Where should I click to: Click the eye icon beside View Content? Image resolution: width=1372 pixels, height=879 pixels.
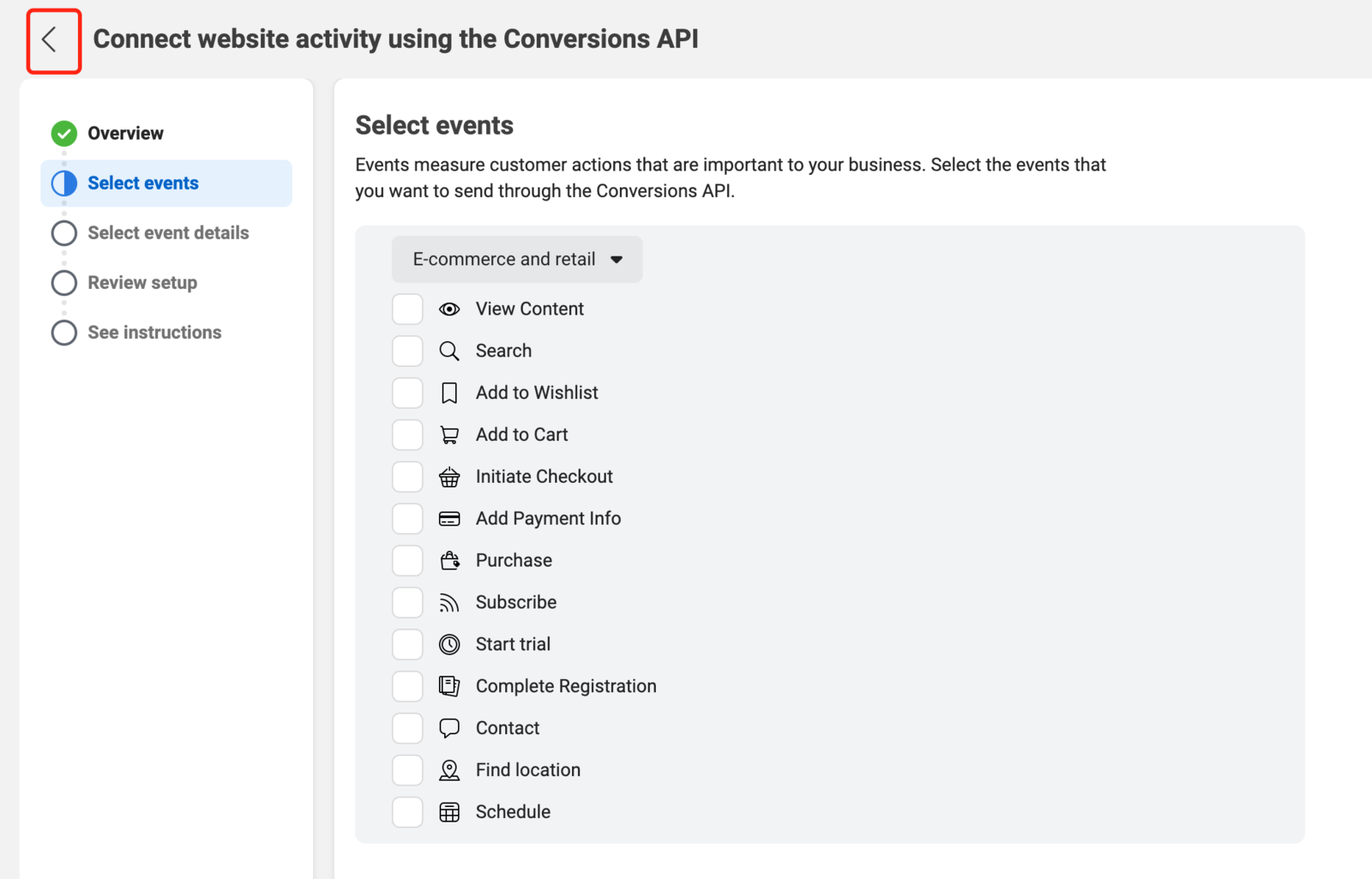click(449, 310)
